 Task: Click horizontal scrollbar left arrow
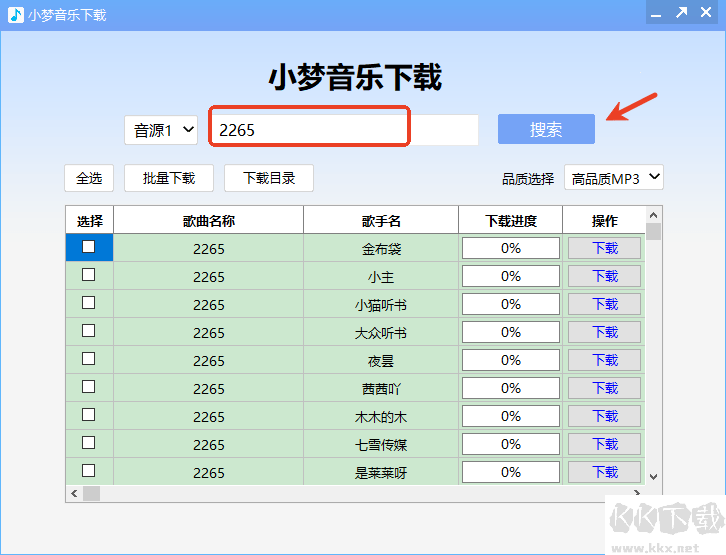tap(74, 494)
